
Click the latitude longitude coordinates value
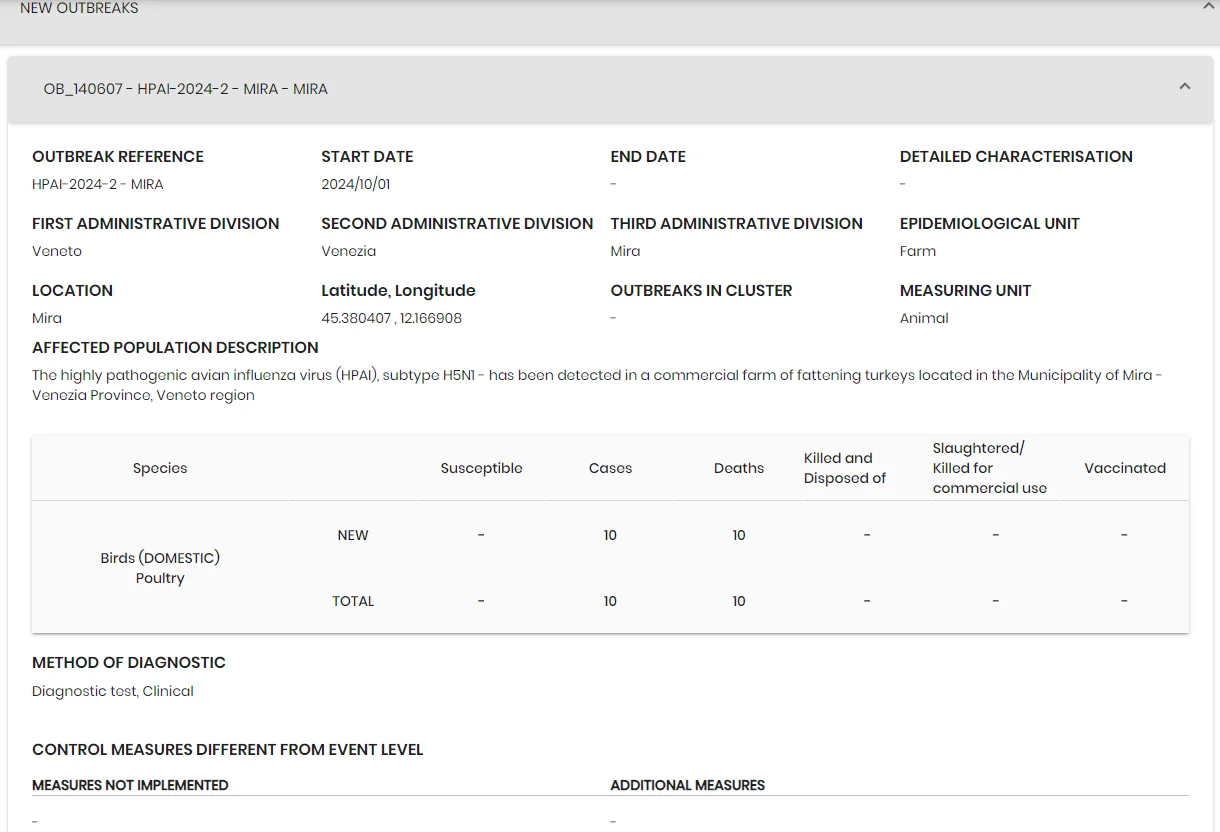click(x=391, y=318)
